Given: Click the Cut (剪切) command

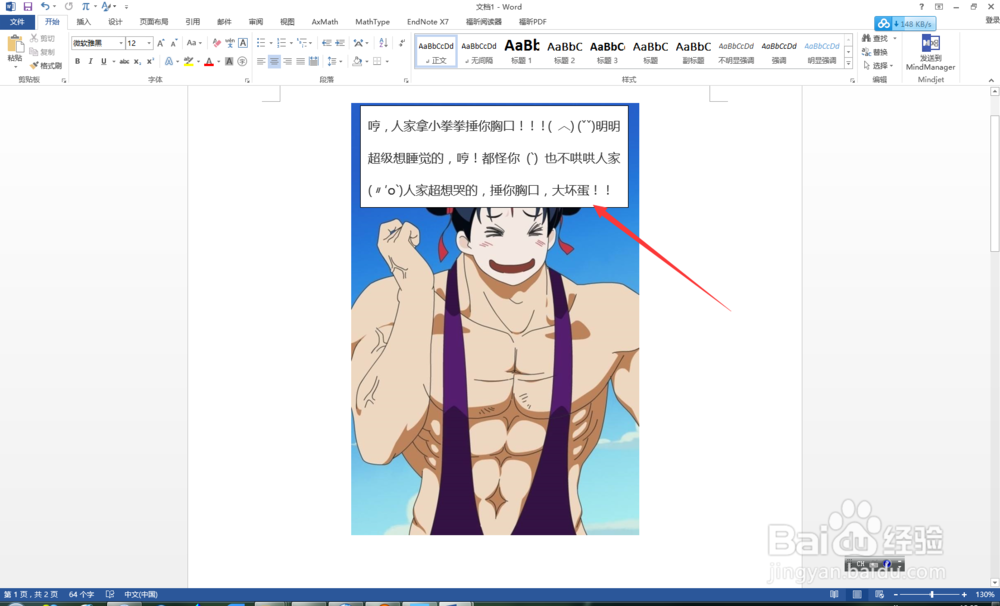Looking at the screenshot, I should pos(43,38).
